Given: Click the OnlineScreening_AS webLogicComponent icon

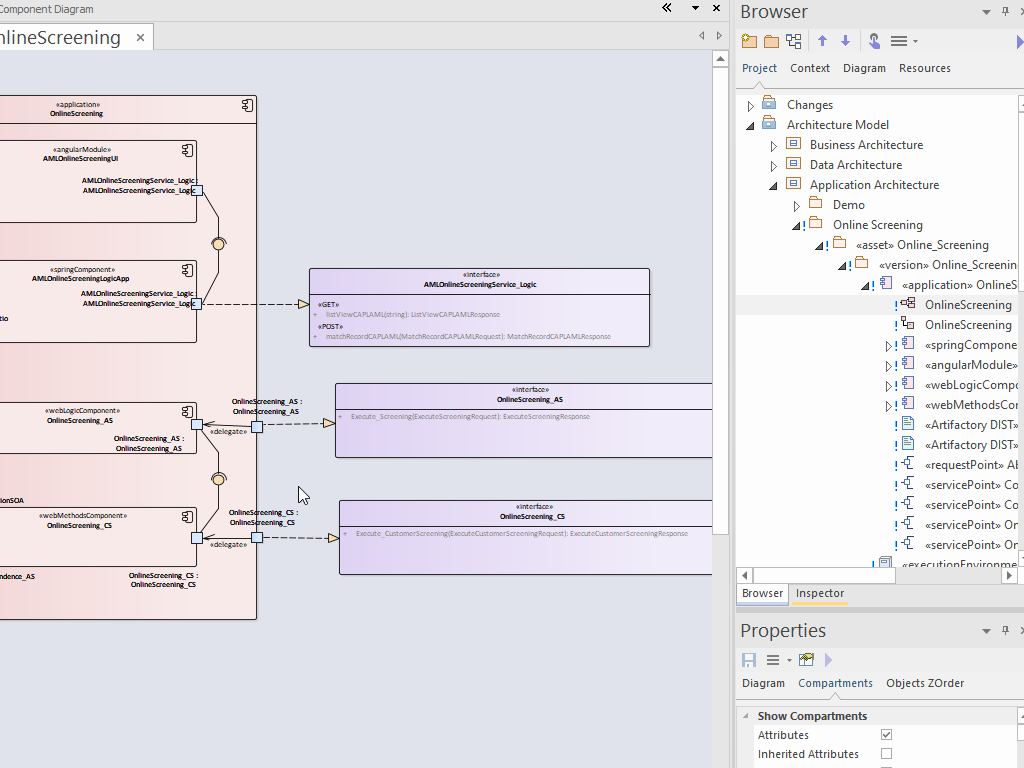Looking at the screenshot, I should (x=187, y=411).
